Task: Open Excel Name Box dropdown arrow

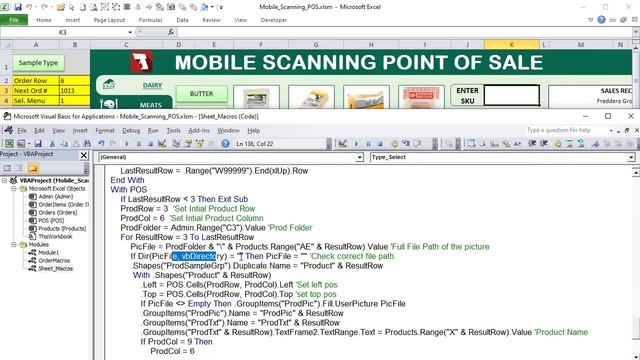Action: [130, 32]
